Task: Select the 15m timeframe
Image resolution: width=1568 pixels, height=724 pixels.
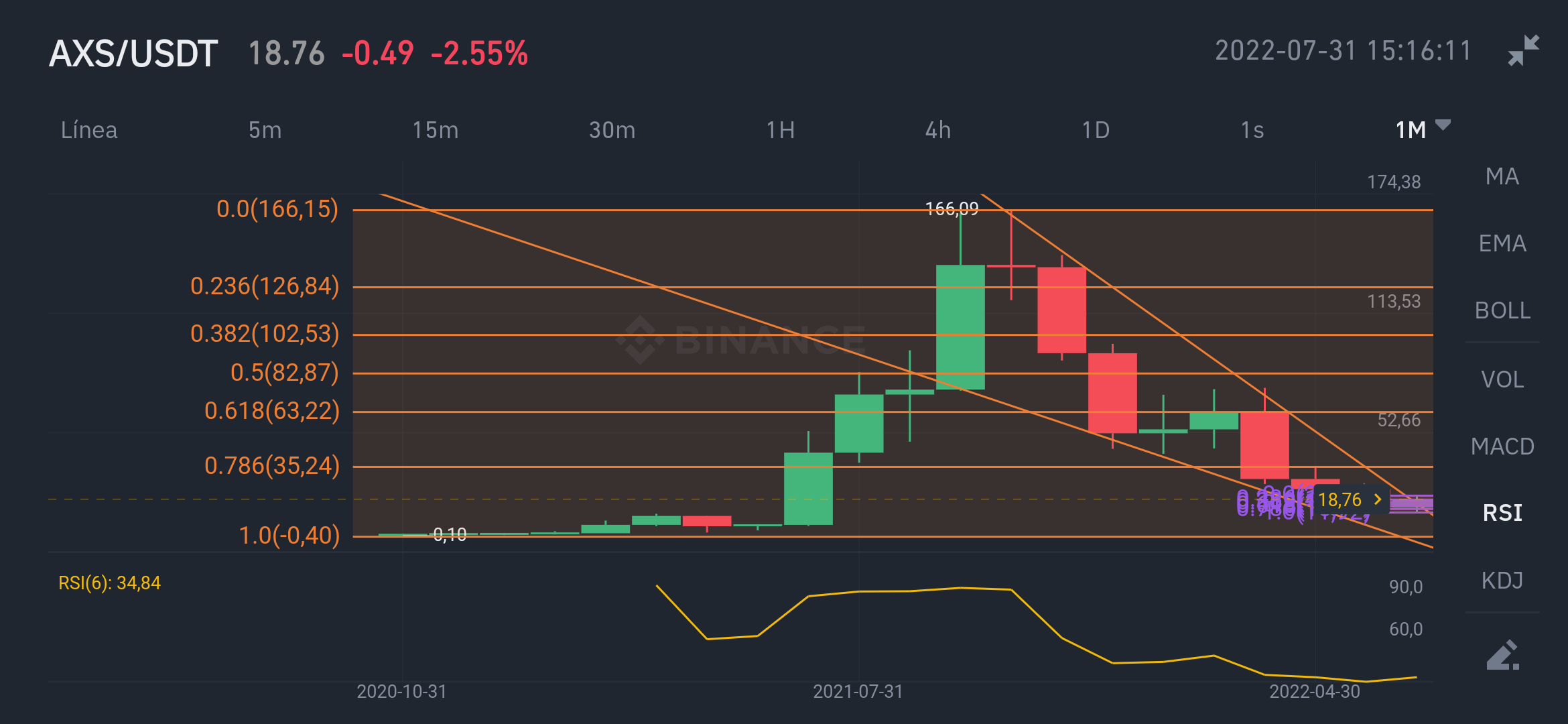Action: (x=435, y=130)
